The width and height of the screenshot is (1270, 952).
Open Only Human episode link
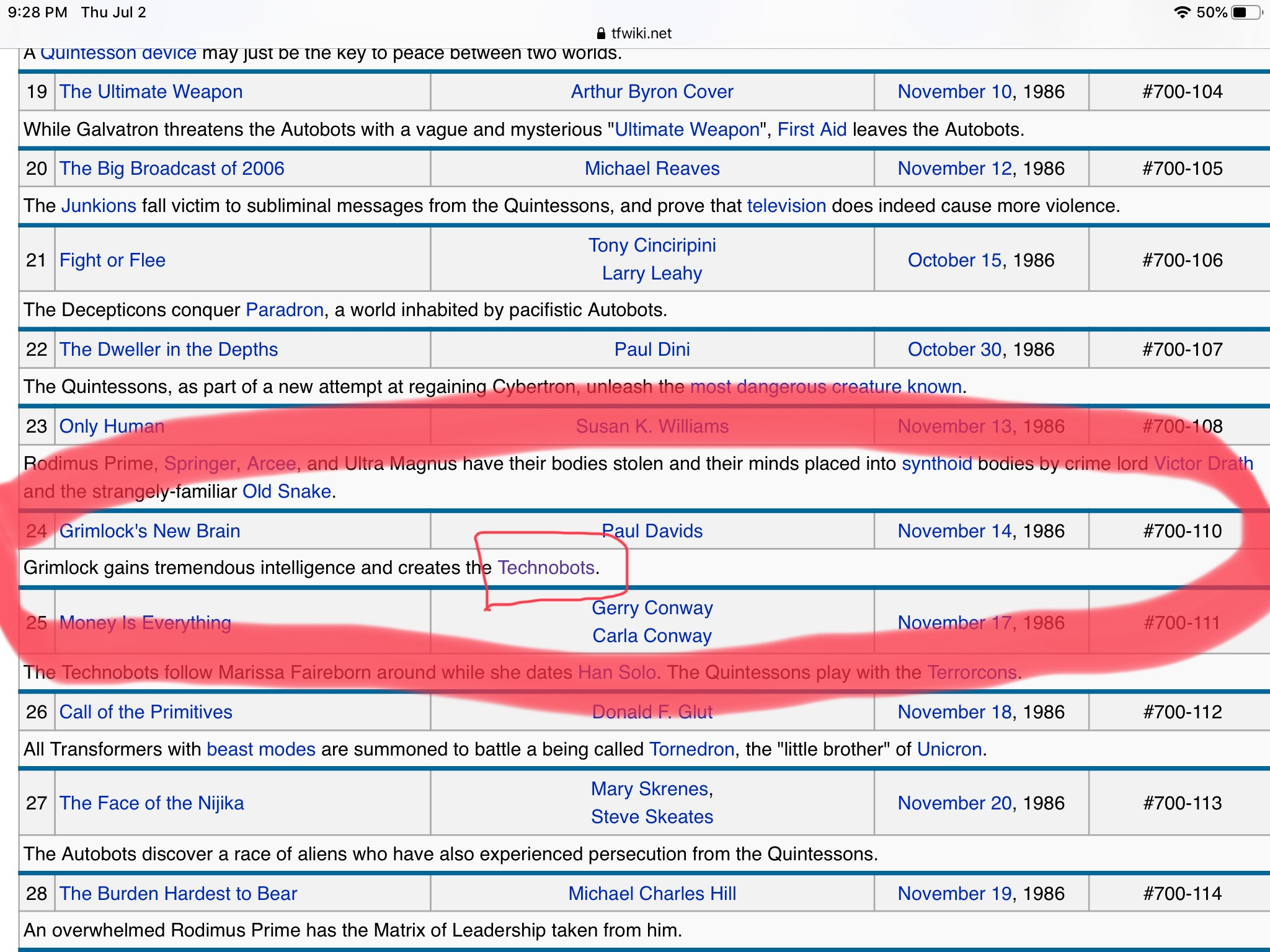112,426
